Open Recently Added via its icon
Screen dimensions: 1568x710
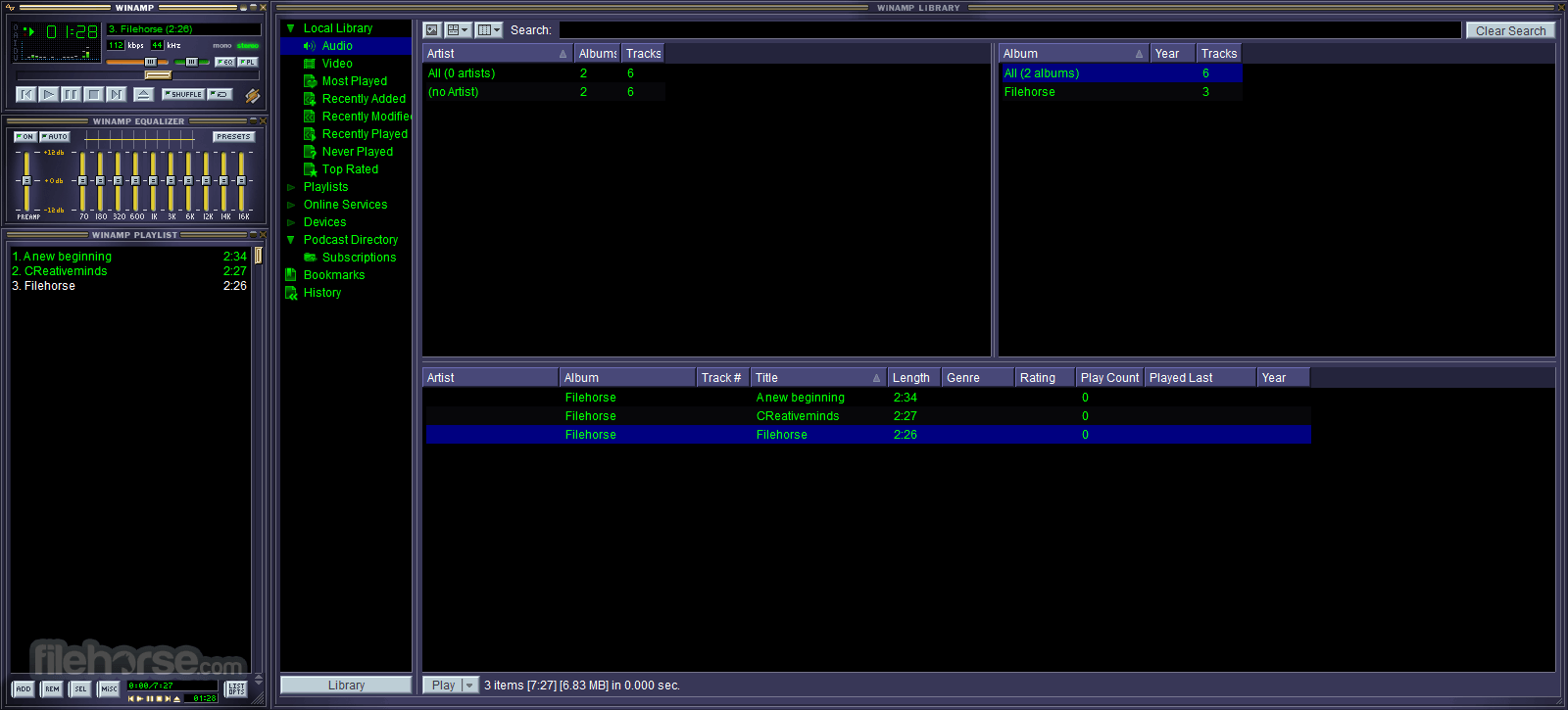pos(310,99)
